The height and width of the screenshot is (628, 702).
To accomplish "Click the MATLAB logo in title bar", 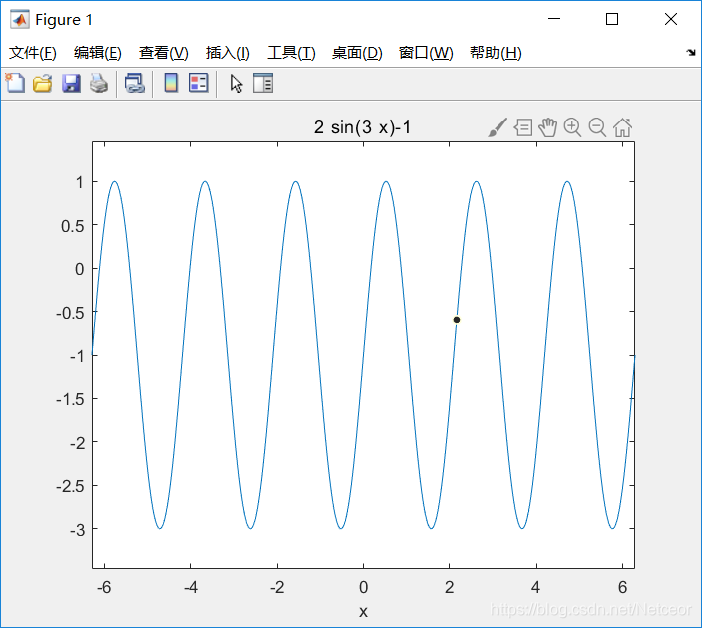I will 20,19.
